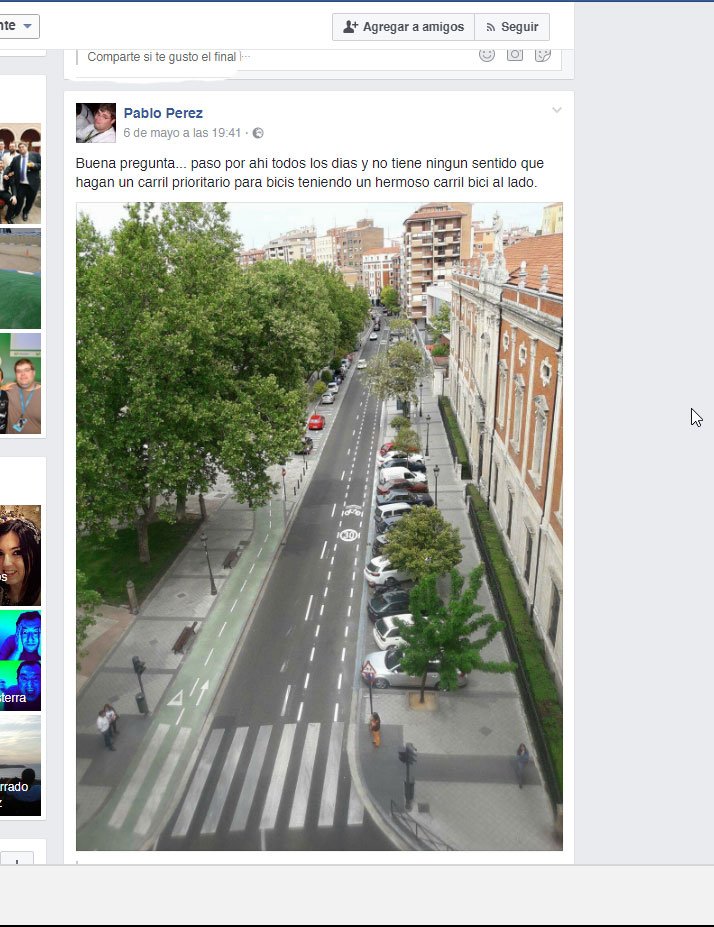The height and width of the screenshot is (927, 714).
Task: Open Pablo Perez's profile picture
Action: click(96, 123)
